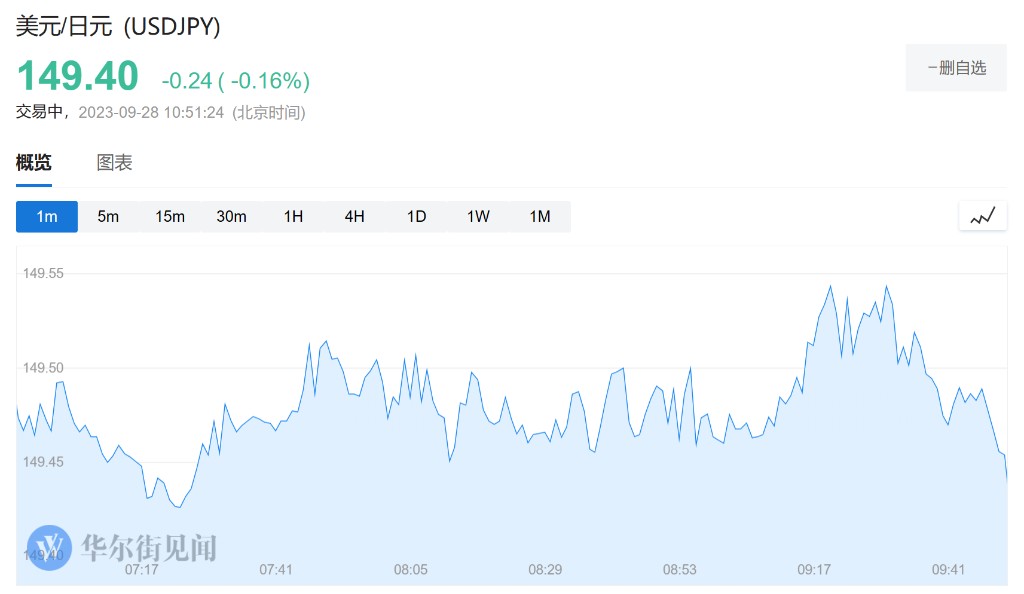The image size is (1024, 594).
Task: Click the 09:17 time axis label
Action: tap(814, 570)
